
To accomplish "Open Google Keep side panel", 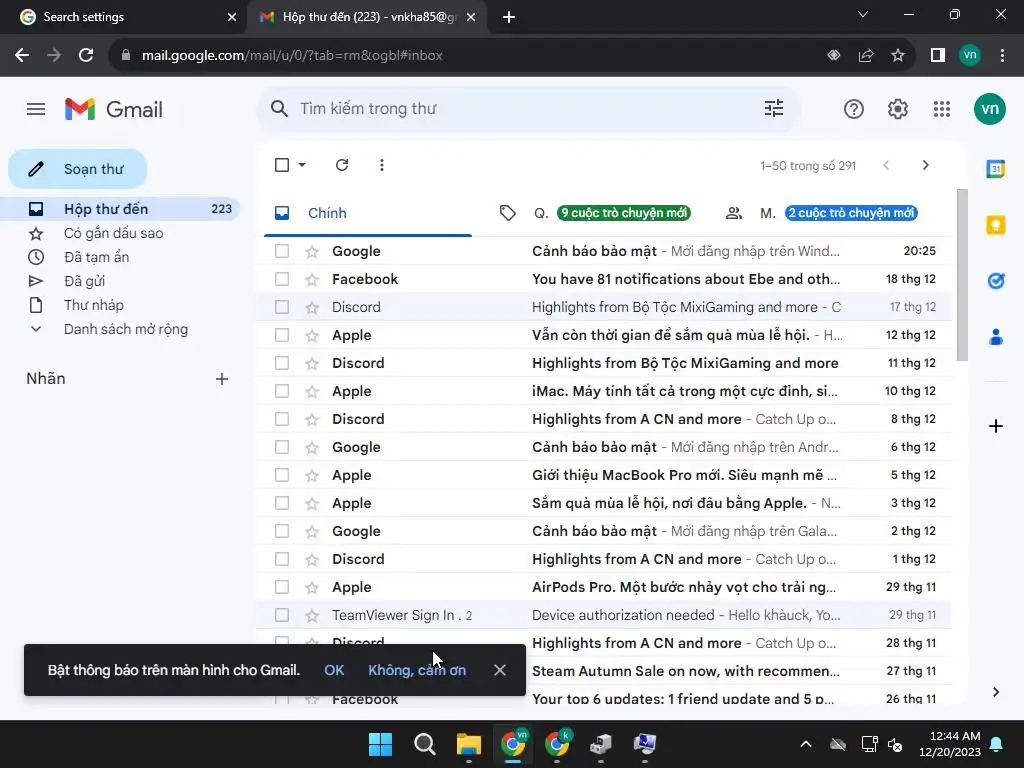I will point(996,225).
